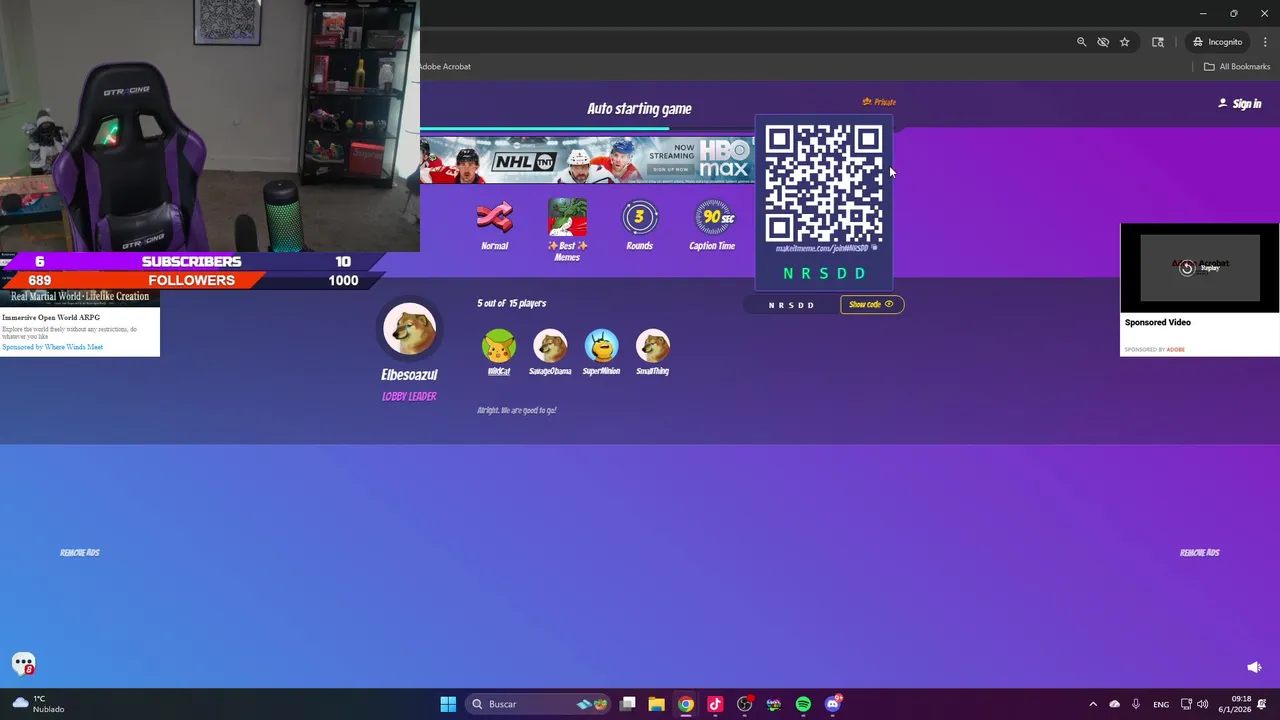Open the Windows Start menu
This screenshot has width=1280, height=720.
tap(448, 704)
